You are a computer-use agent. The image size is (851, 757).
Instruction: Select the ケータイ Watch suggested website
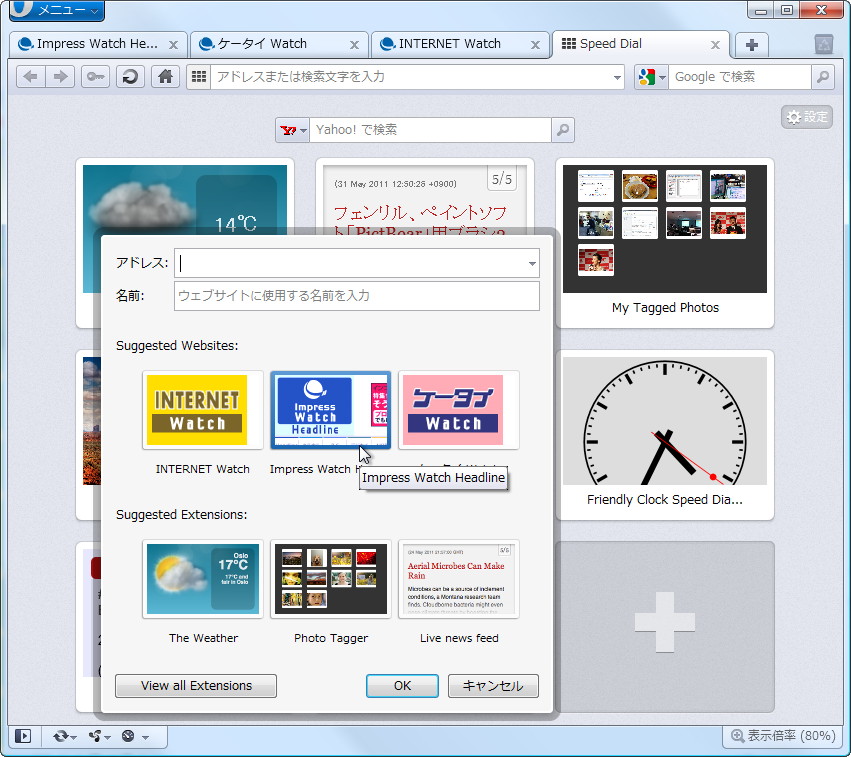[459, 410]
